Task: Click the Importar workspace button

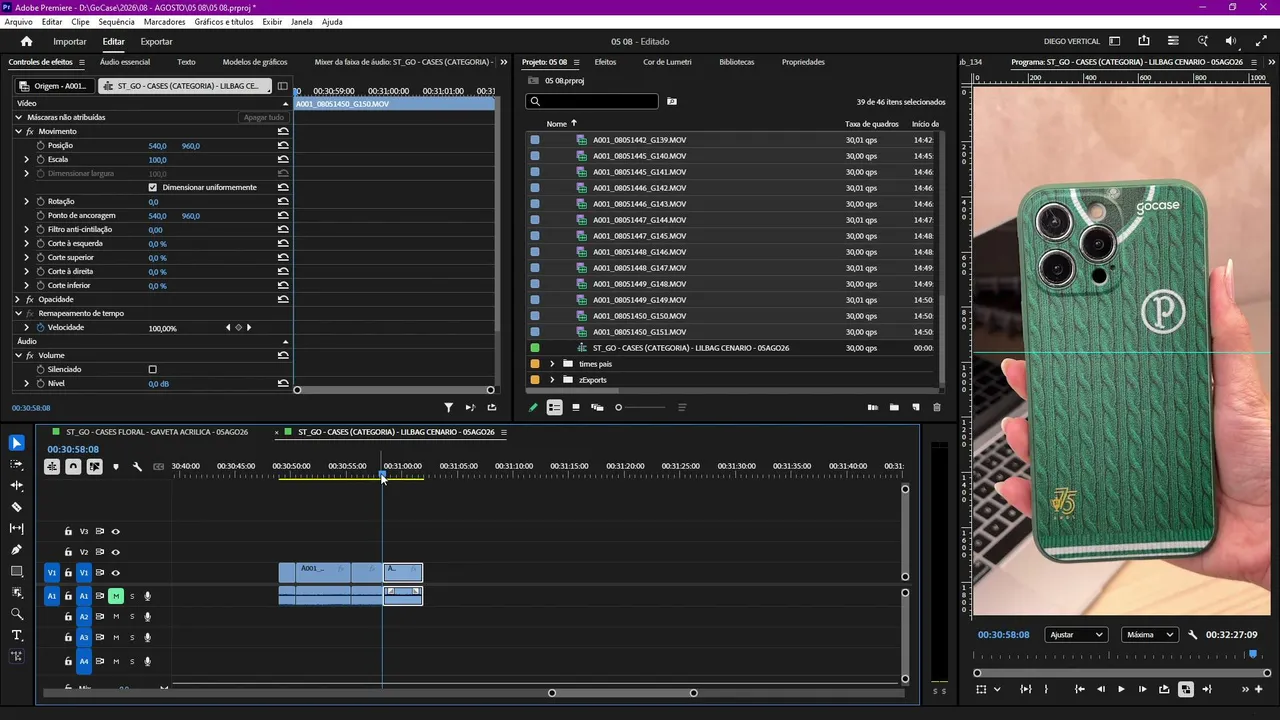Action: 70,42
